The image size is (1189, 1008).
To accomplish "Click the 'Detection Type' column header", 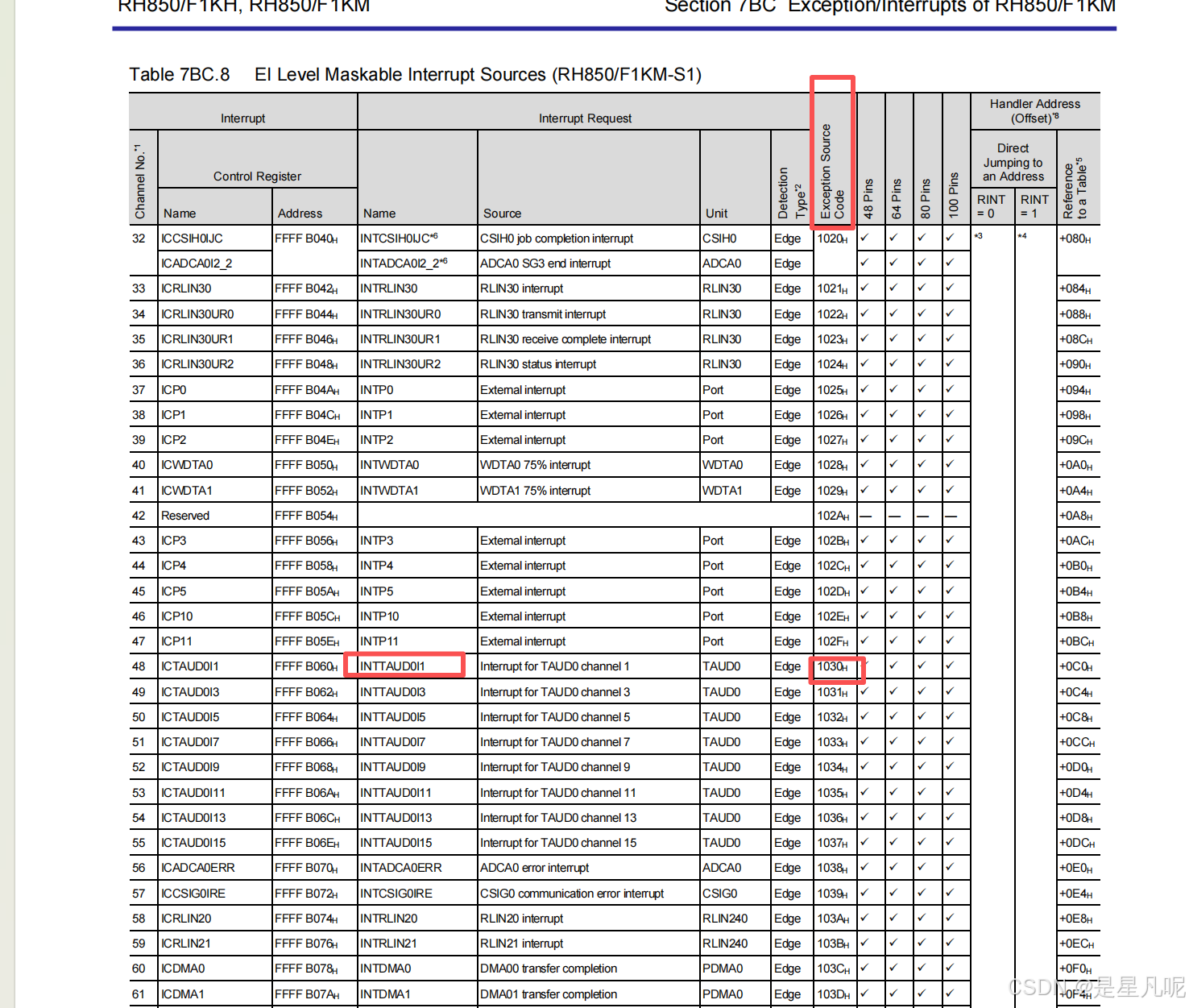I will pyautogui.click(x=790, y=193).
